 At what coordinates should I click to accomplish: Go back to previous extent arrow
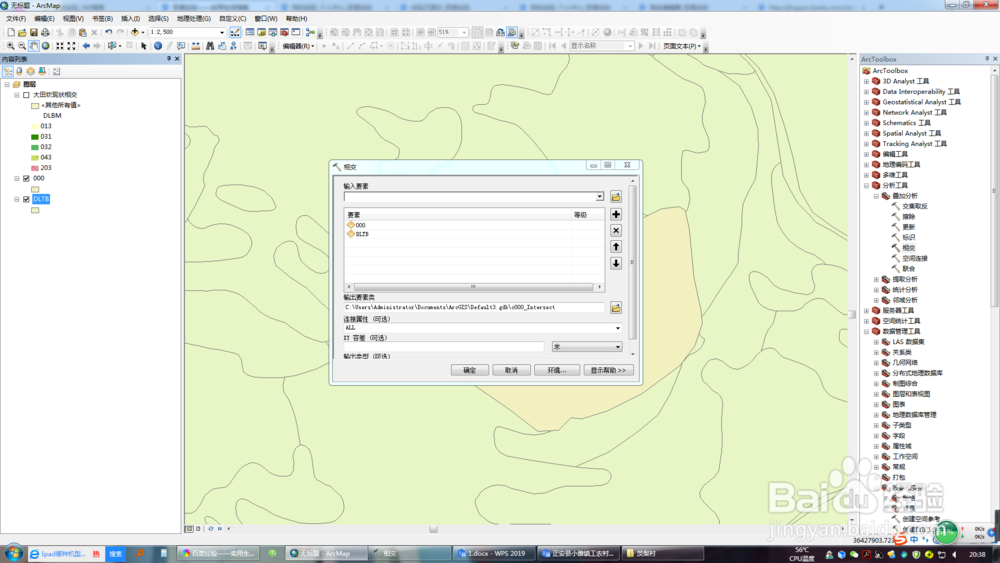pyautogui.click(x=86, y=46)
